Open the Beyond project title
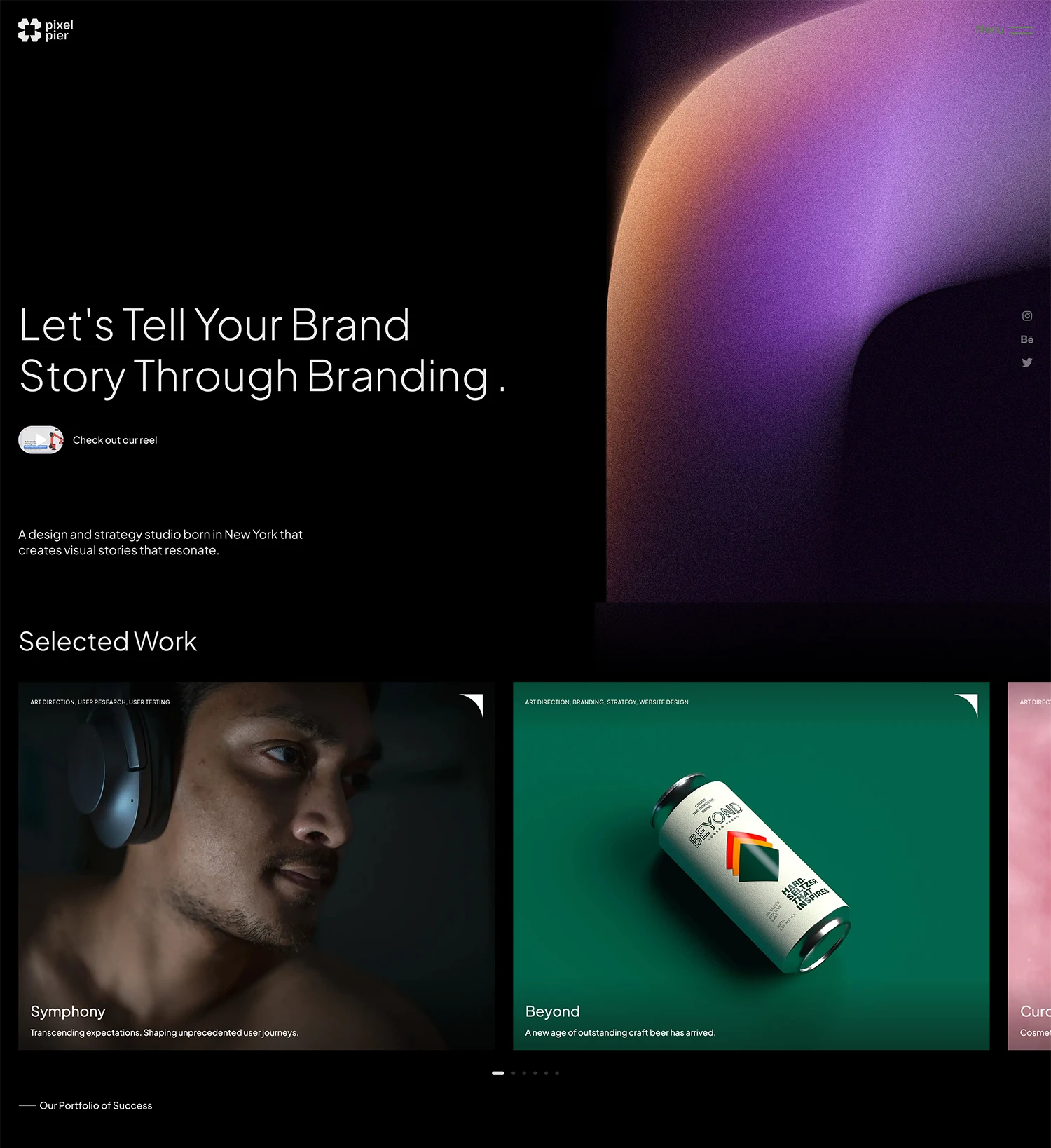This screenshot has width=1051, height=1148. point(553,1011)
